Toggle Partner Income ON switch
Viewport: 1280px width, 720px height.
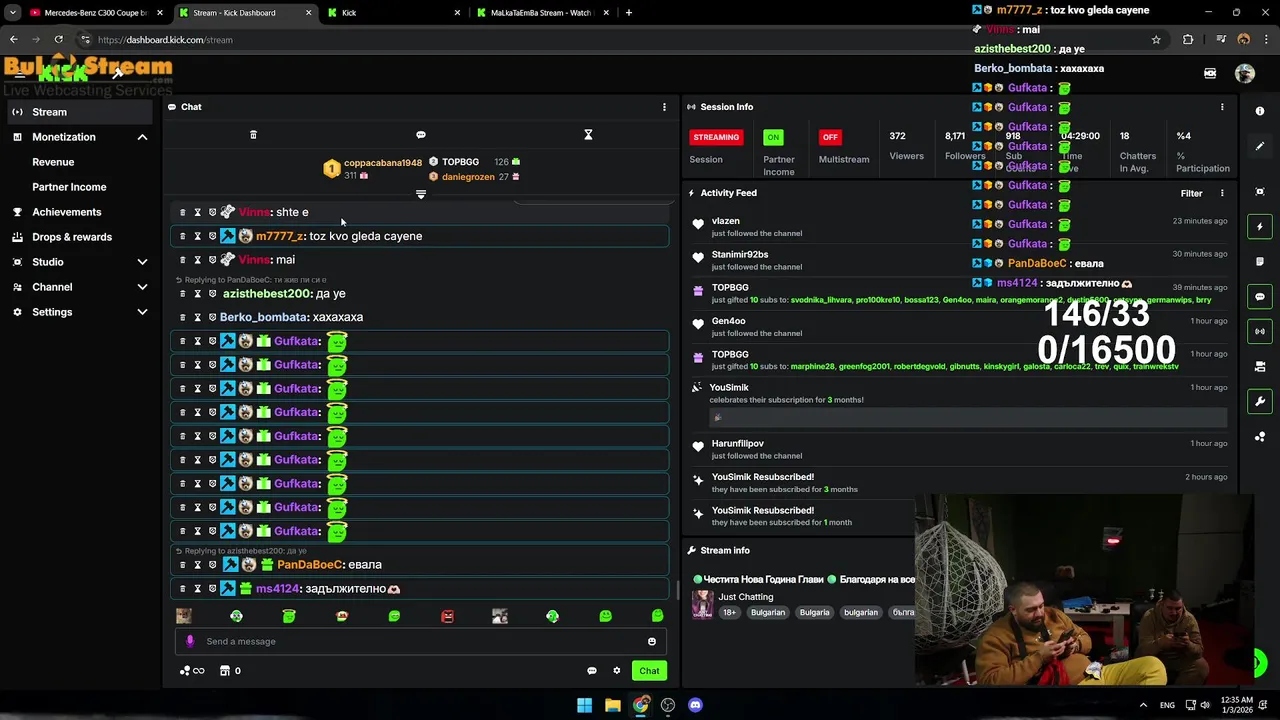773,137
